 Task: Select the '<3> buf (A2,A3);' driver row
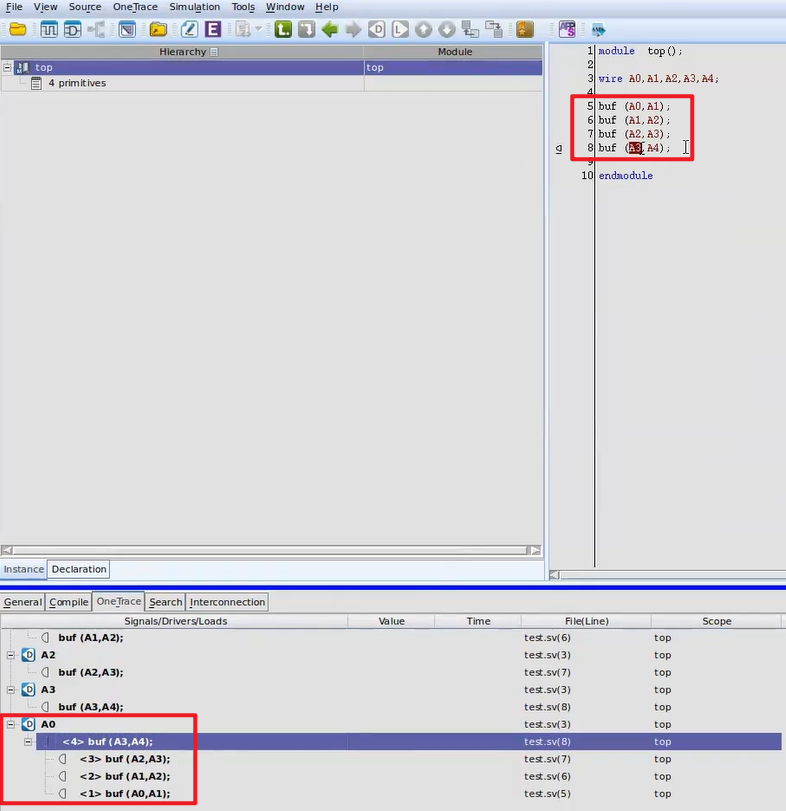coord(391,759)
